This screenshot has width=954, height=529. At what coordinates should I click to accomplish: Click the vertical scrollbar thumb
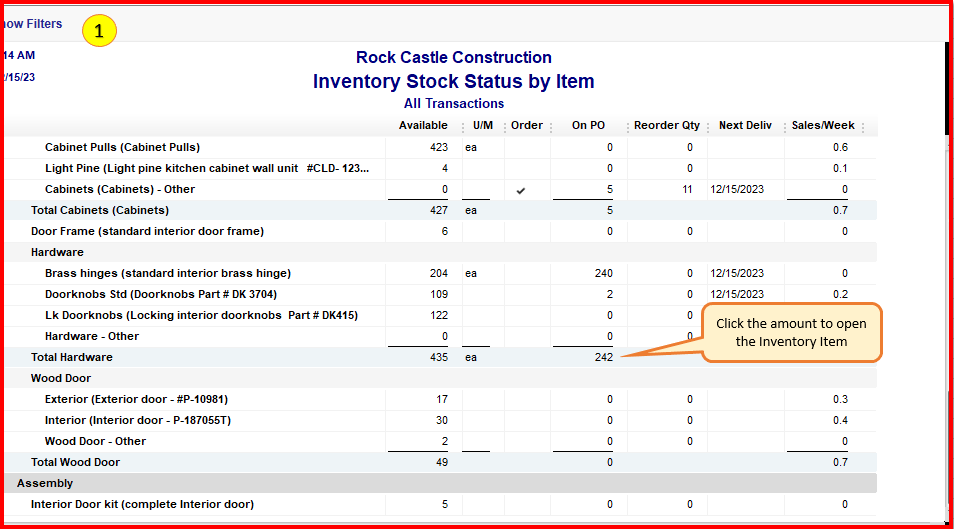click(x=947, y=88)
